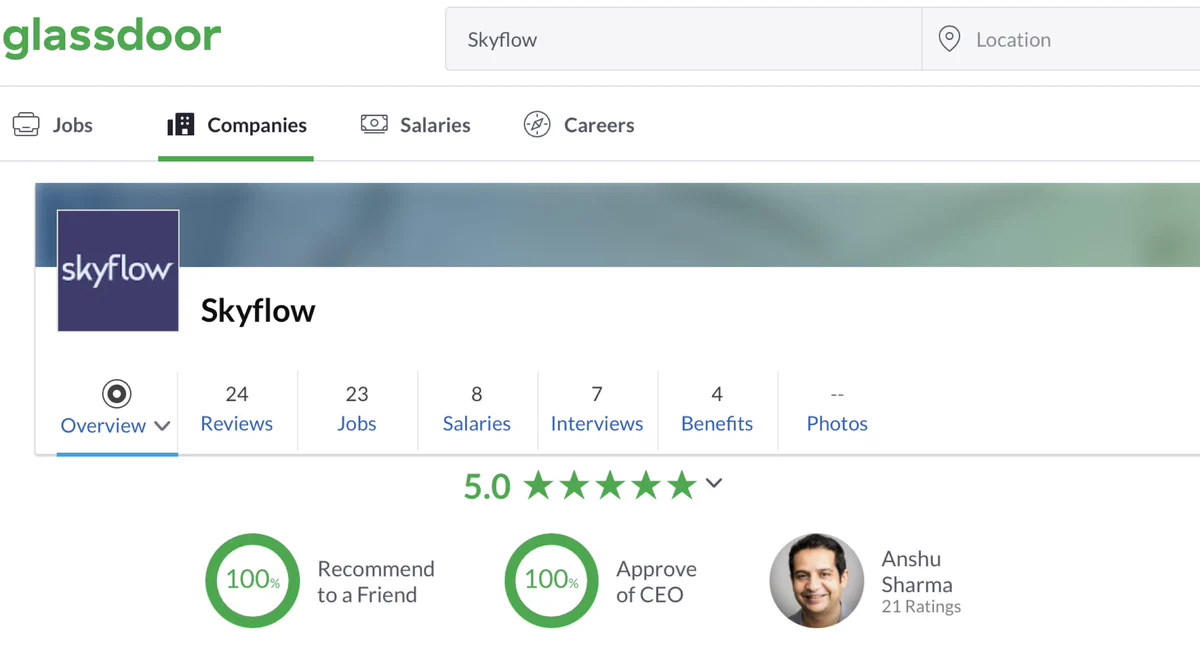Open the 8 Salaries tab

coord(477,409)
